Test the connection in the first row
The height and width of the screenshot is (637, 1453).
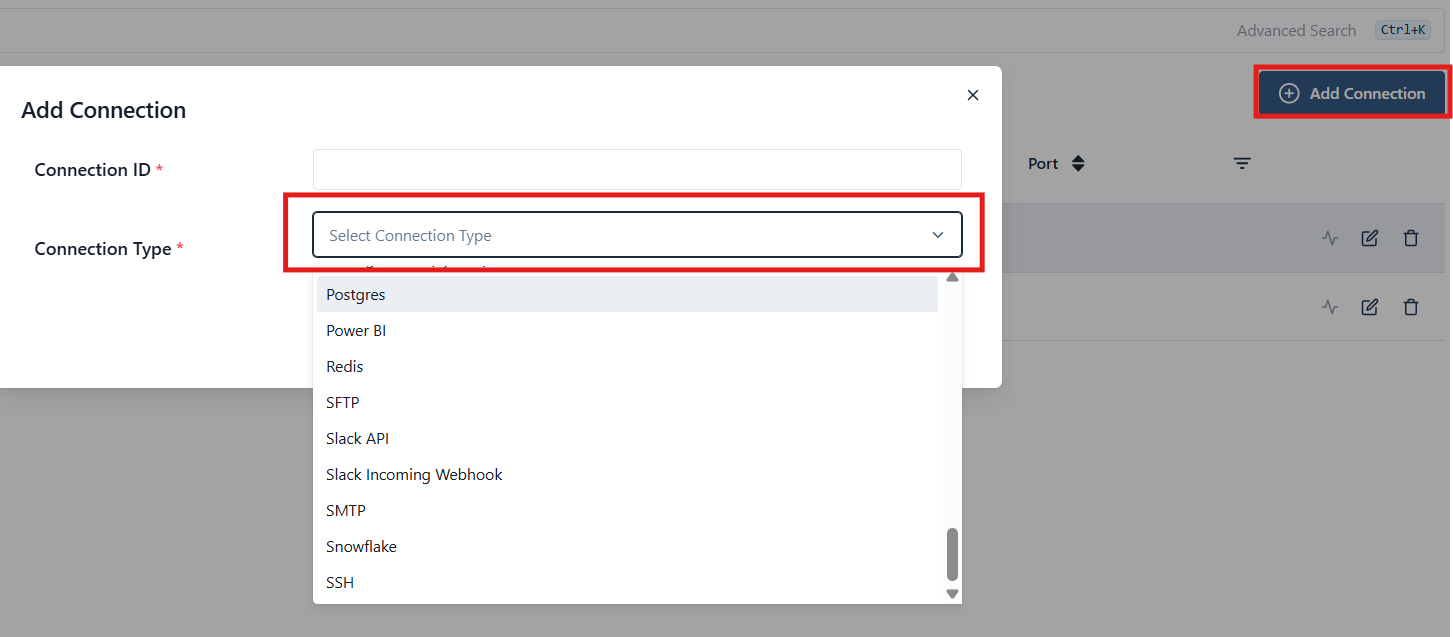(1329, 238)
